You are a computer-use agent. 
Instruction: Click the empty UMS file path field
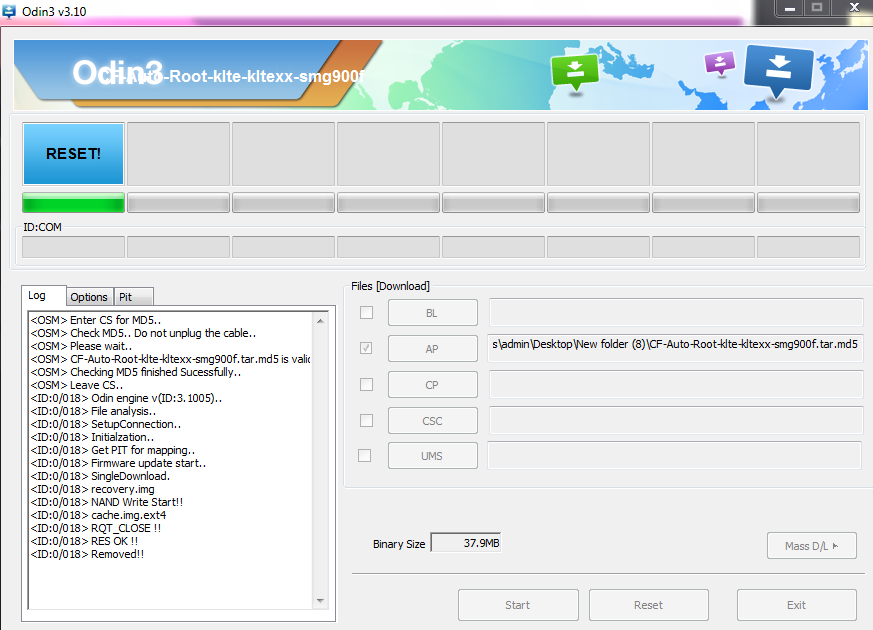click(674, 456)
